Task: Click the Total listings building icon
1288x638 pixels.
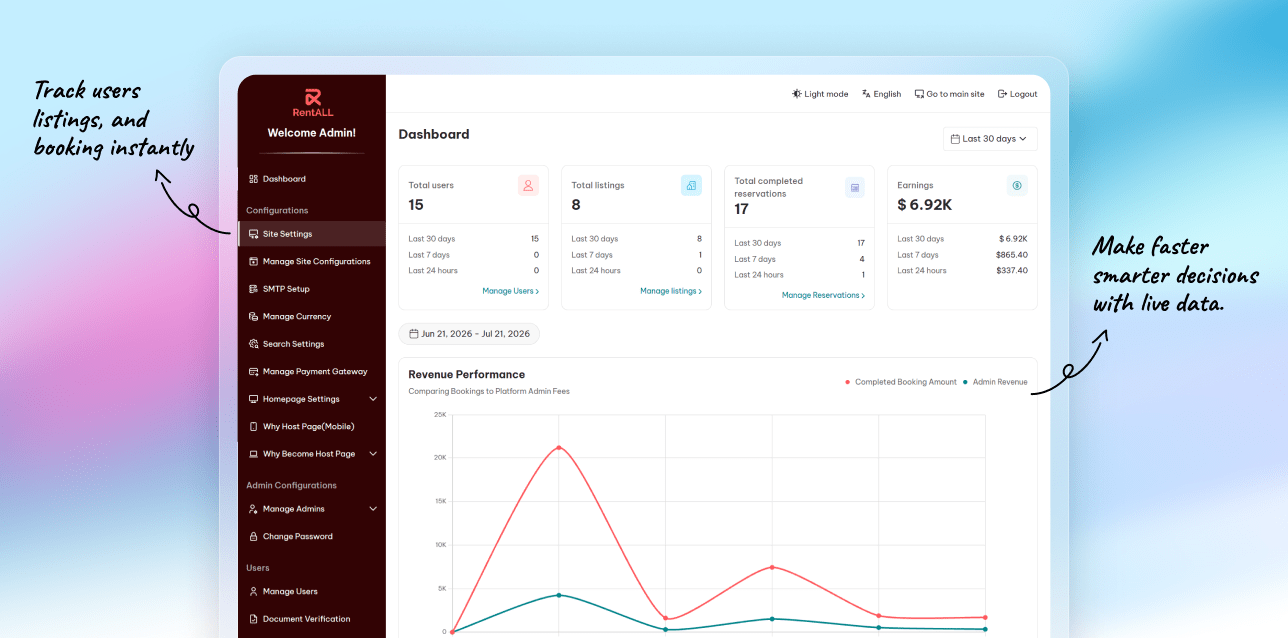Action: (691, 185)
